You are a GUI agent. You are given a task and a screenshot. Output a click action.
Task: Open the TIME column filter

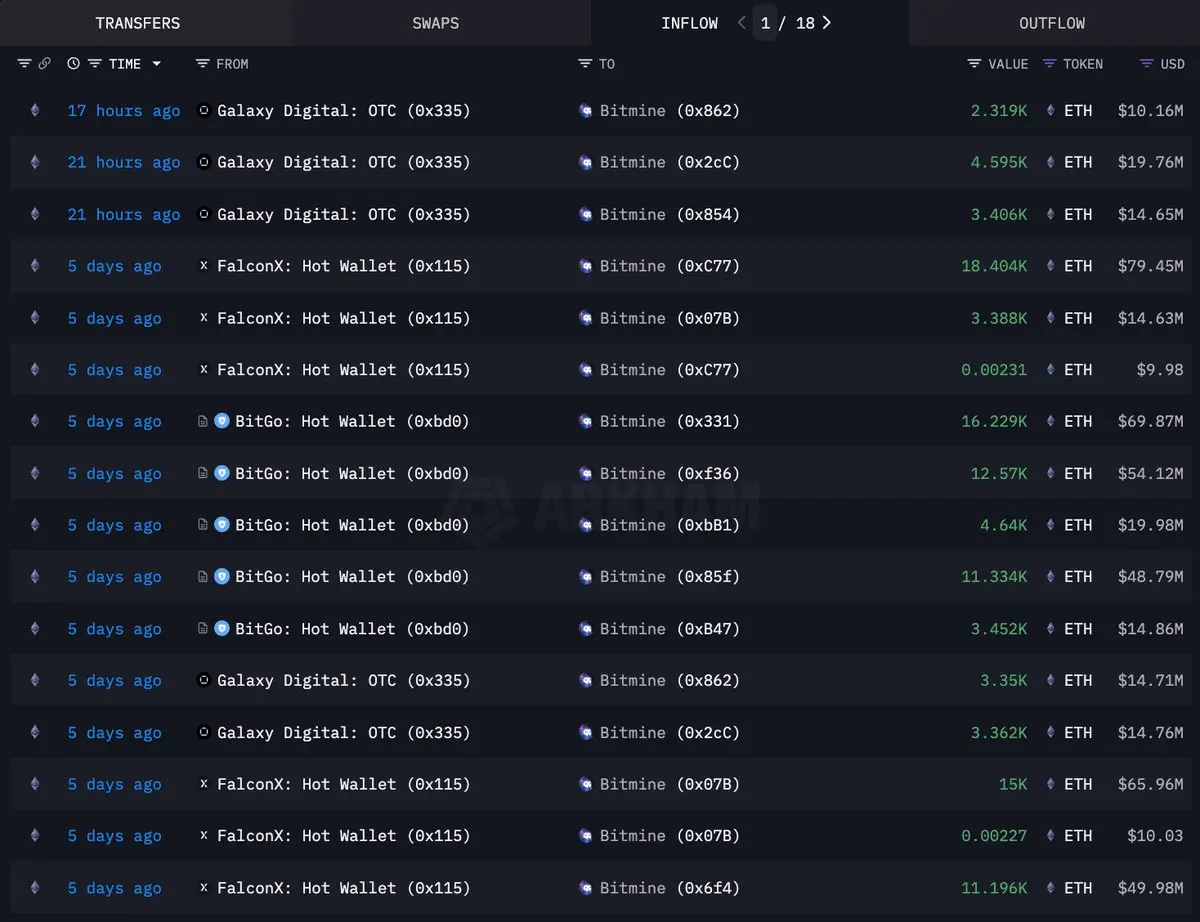(x=95, y=63)
